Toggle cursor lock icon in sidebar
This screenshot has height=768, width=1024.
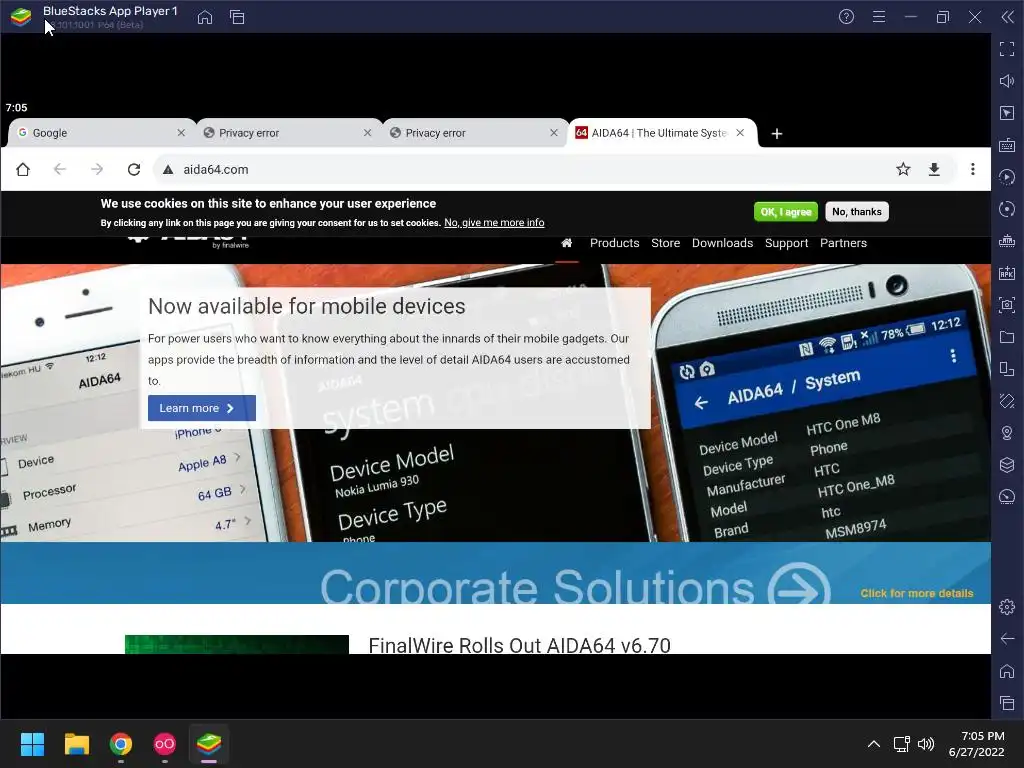tap(1007, 113)
